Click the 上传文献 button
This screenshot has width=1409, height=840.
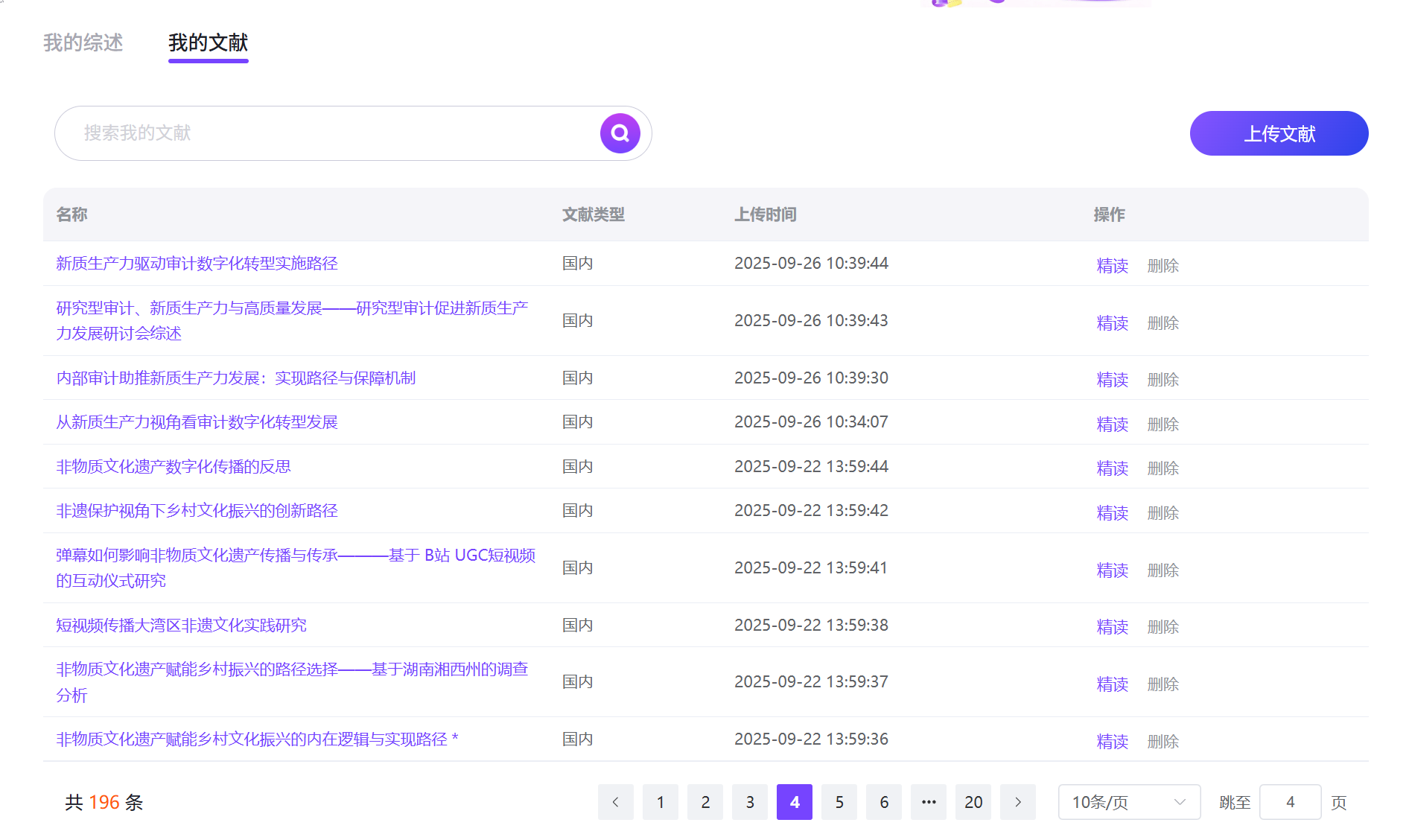click(1279, 133)
